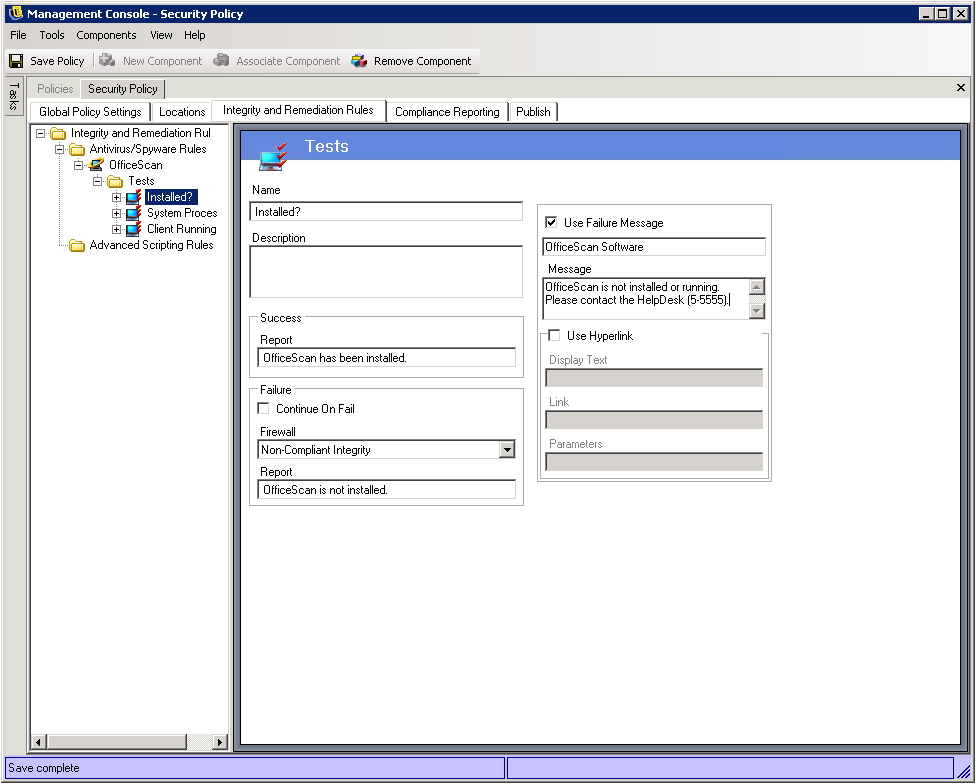976x784 pixels.
Task: Click the Client Running test icon
Action: click(133, 229)
